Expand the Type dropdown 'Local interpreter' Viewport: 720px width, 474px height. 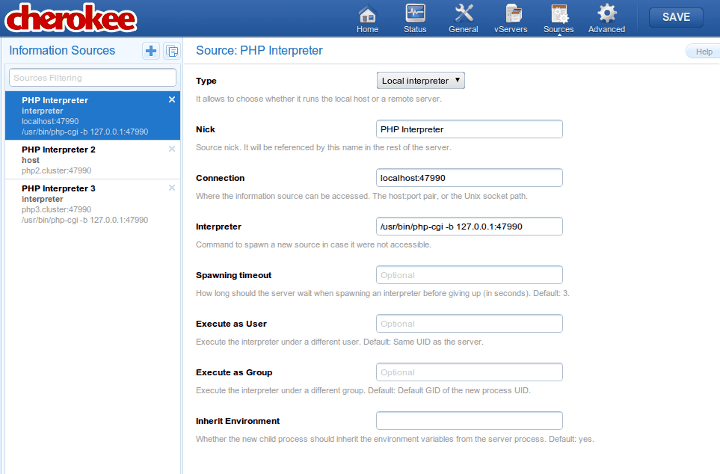(x=420, y=80)
